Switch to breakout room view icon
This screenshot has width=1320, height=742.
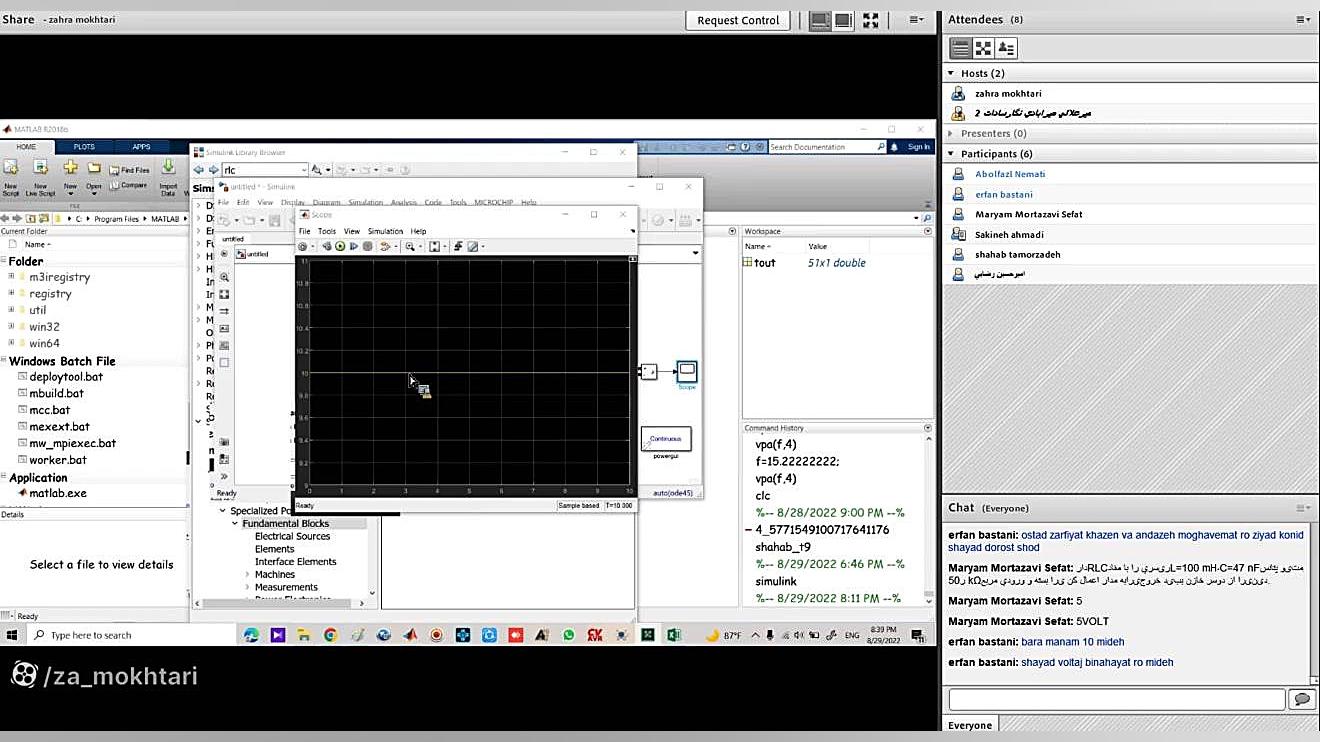click(x=983, y=48)
